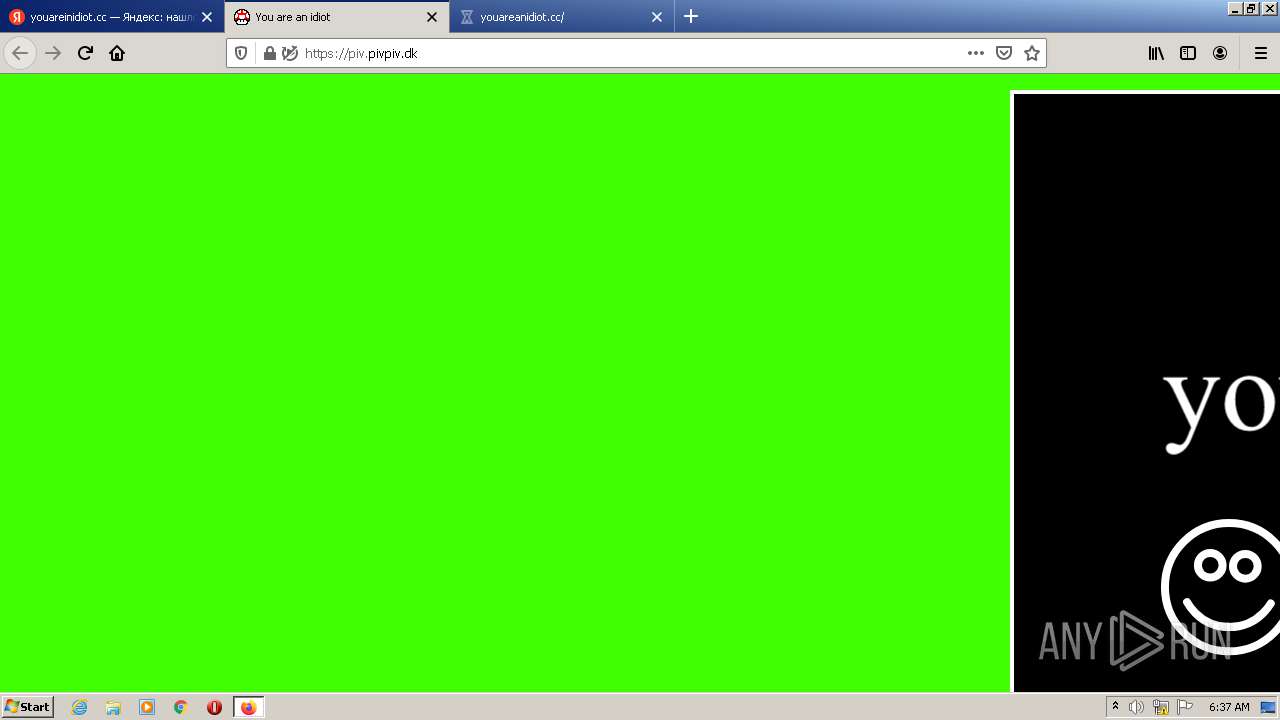
Task: Open the volume speaker control
Action: click(1136, 707)
